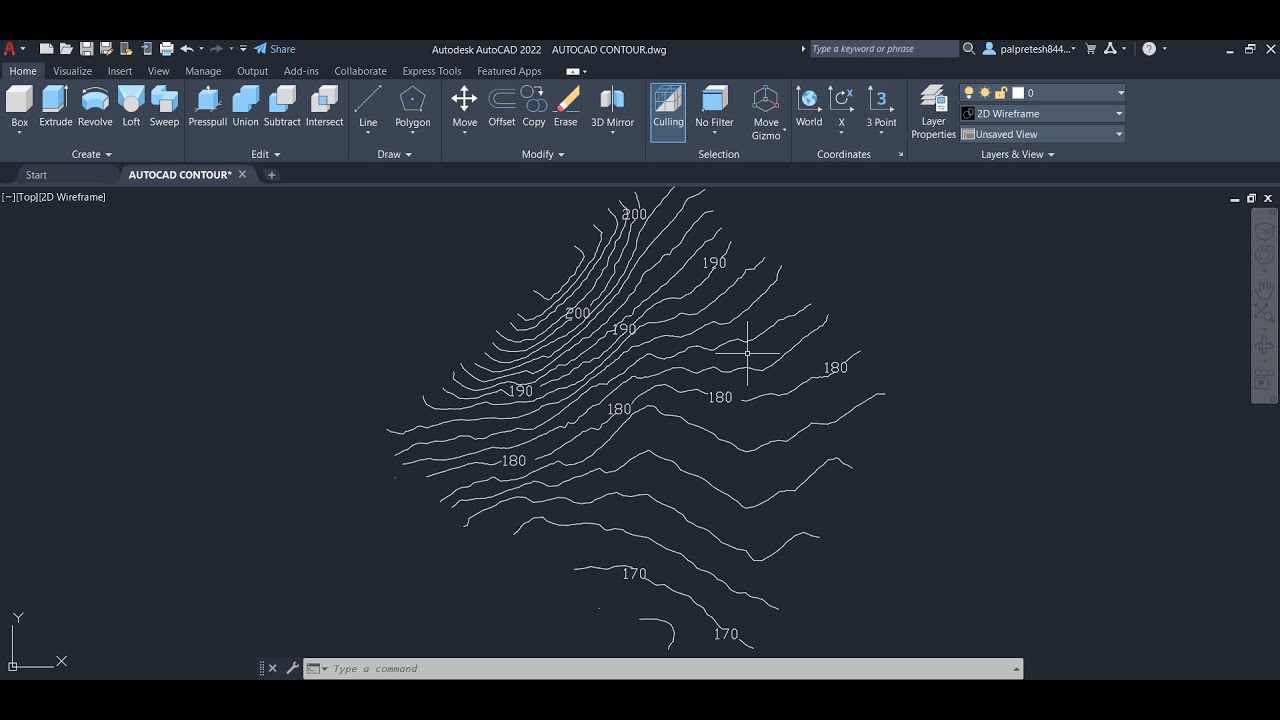Expand the Layers & View panel

coord(1017,154)
